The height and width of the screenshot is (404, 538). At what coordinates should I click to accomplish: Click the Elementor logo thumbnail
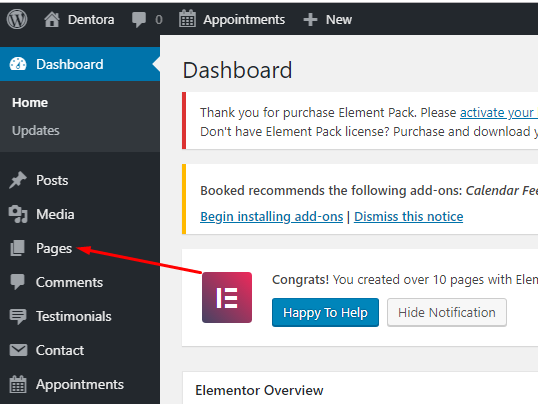227,297
